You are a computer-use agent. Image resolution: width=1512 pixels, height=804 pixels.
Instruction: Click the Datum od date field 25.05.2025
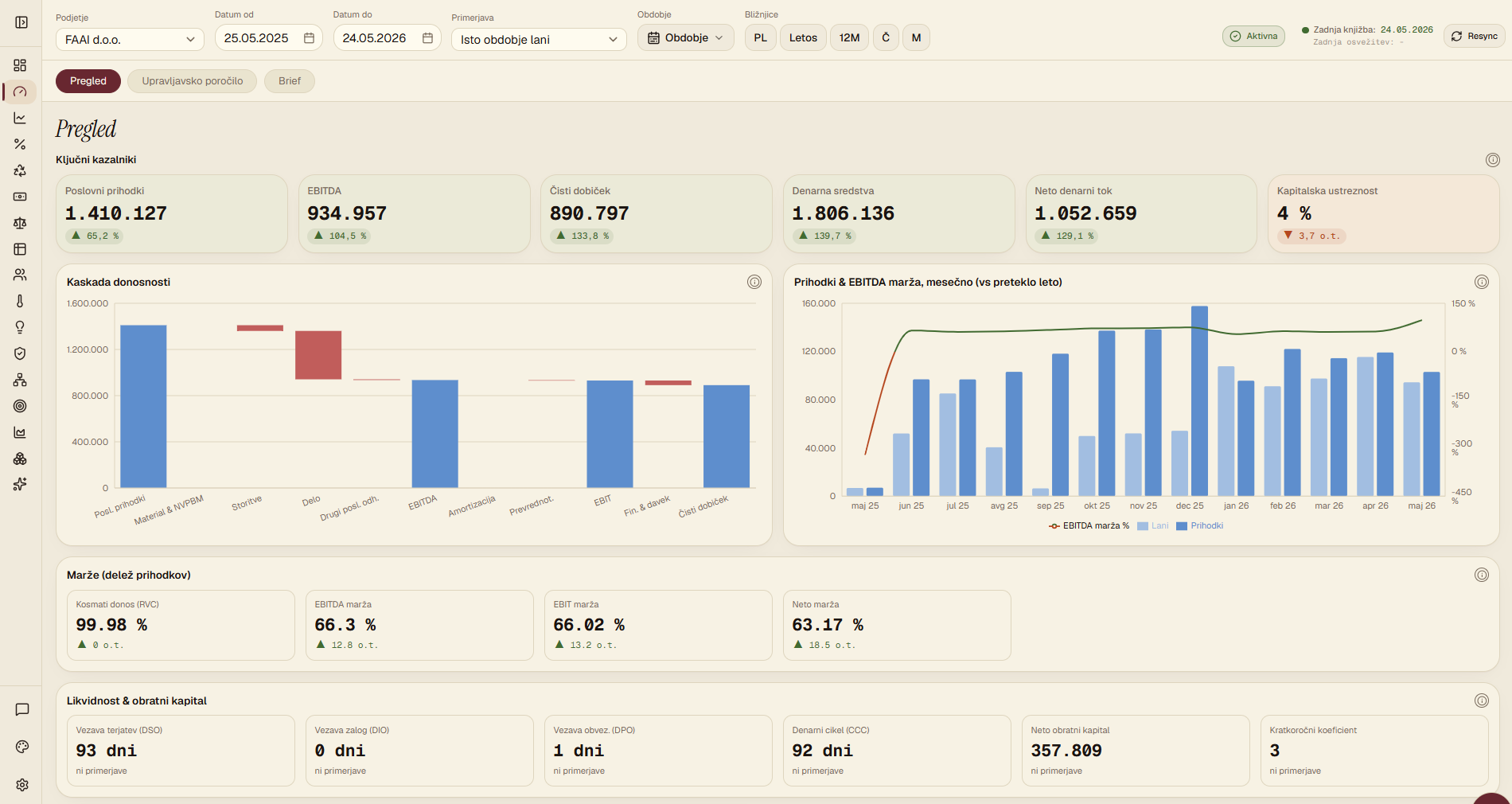point(268,38)
